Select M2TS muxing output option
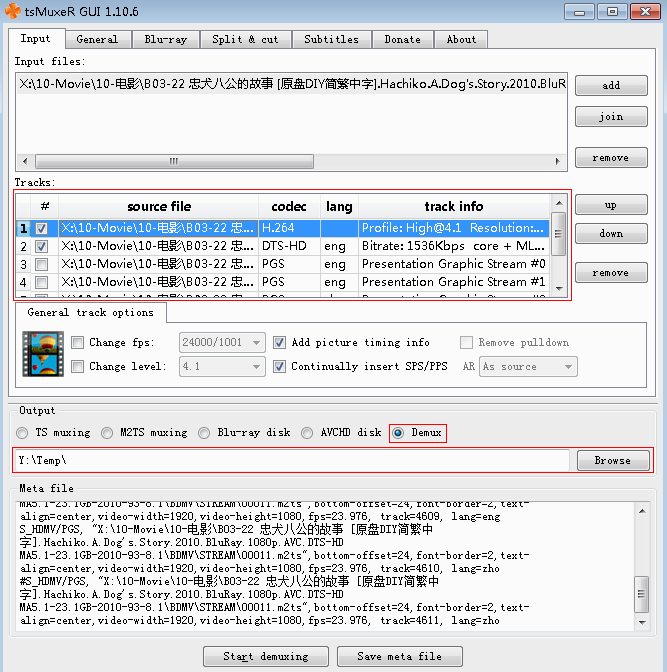 [107, 433]
